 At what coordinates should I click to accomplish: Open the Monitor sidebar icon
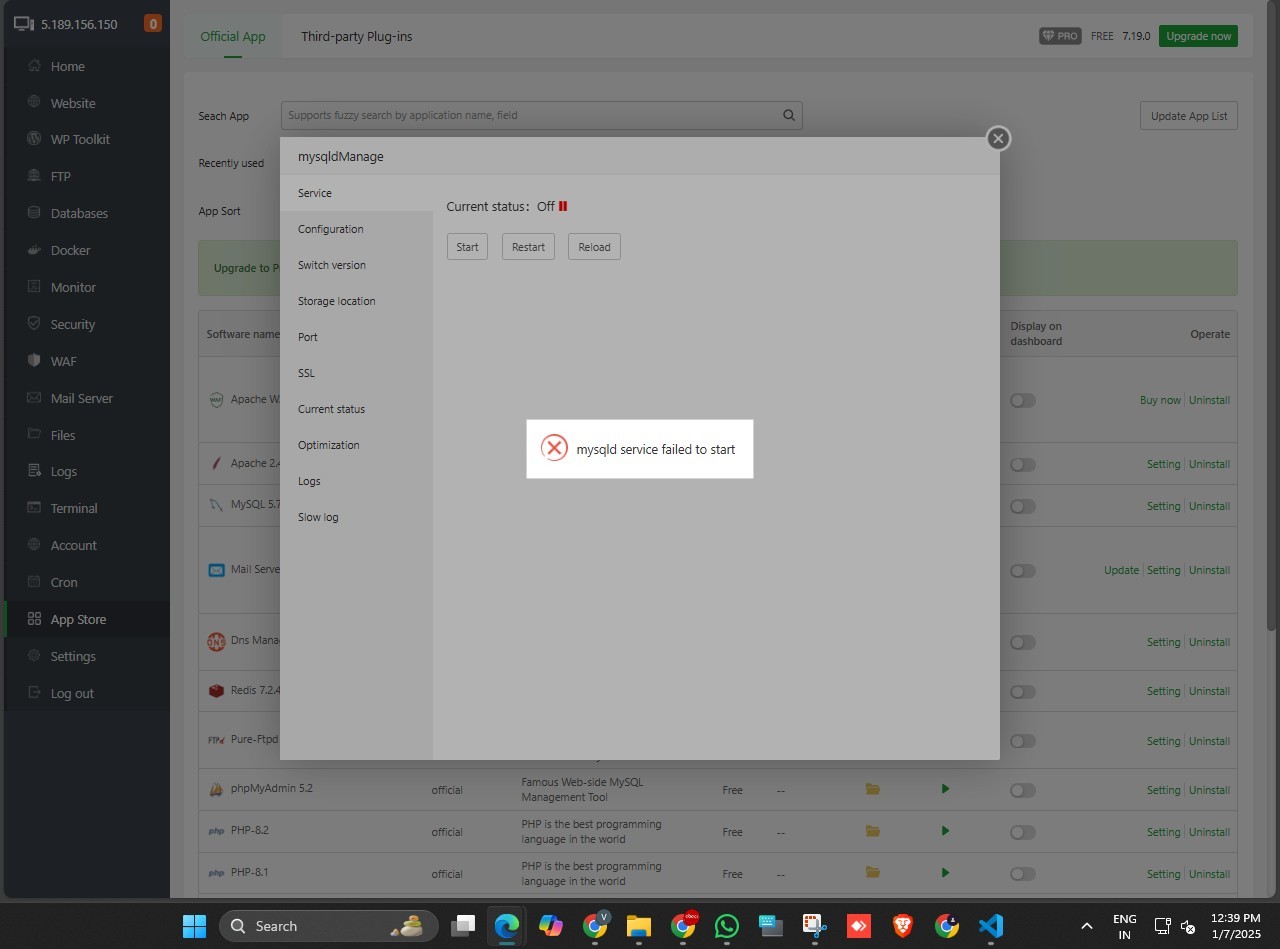coord(34,287)
